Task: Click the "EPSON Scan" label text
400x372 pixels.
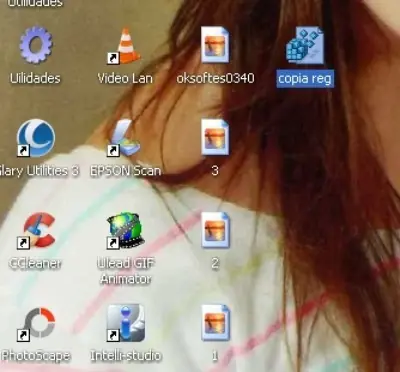Action: (126, 171)
